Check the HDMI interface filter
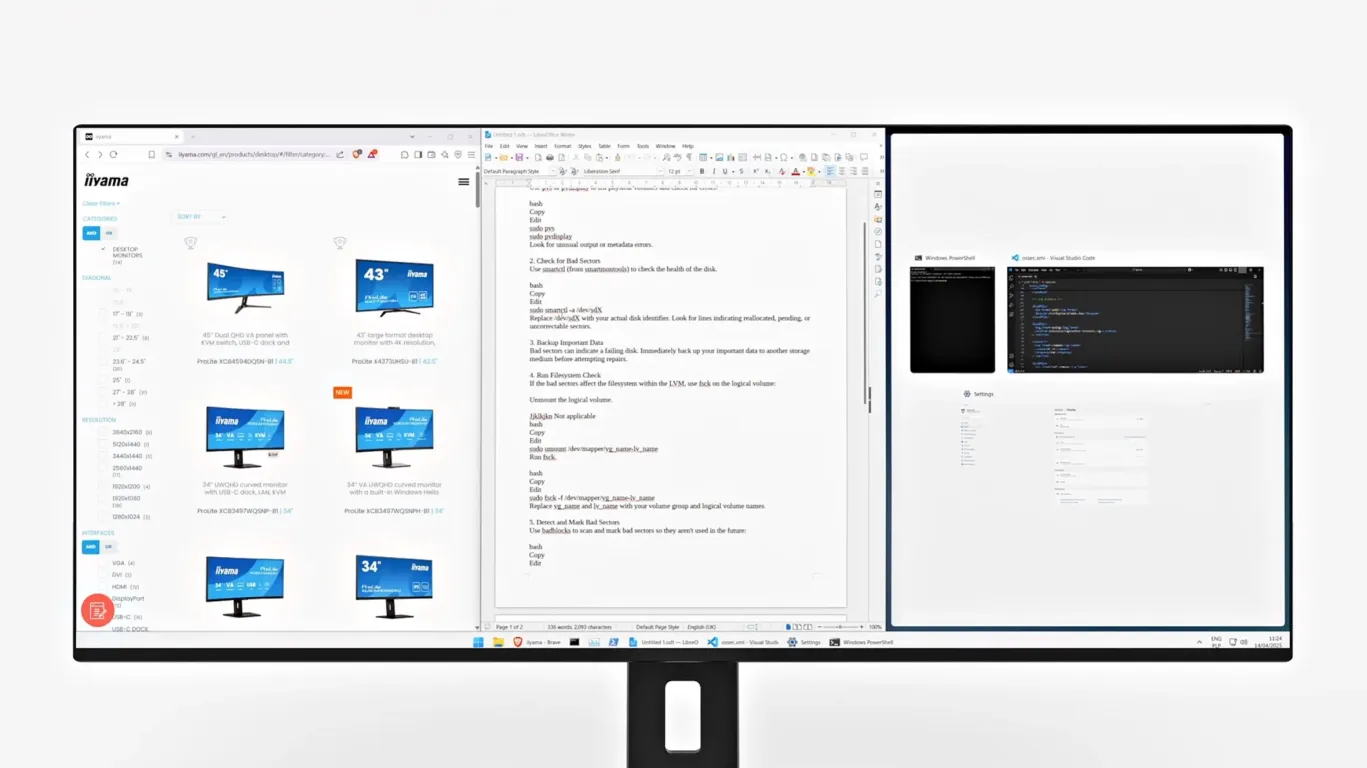Viewport: 1367px width, 768px height. [x=103, y=587]
